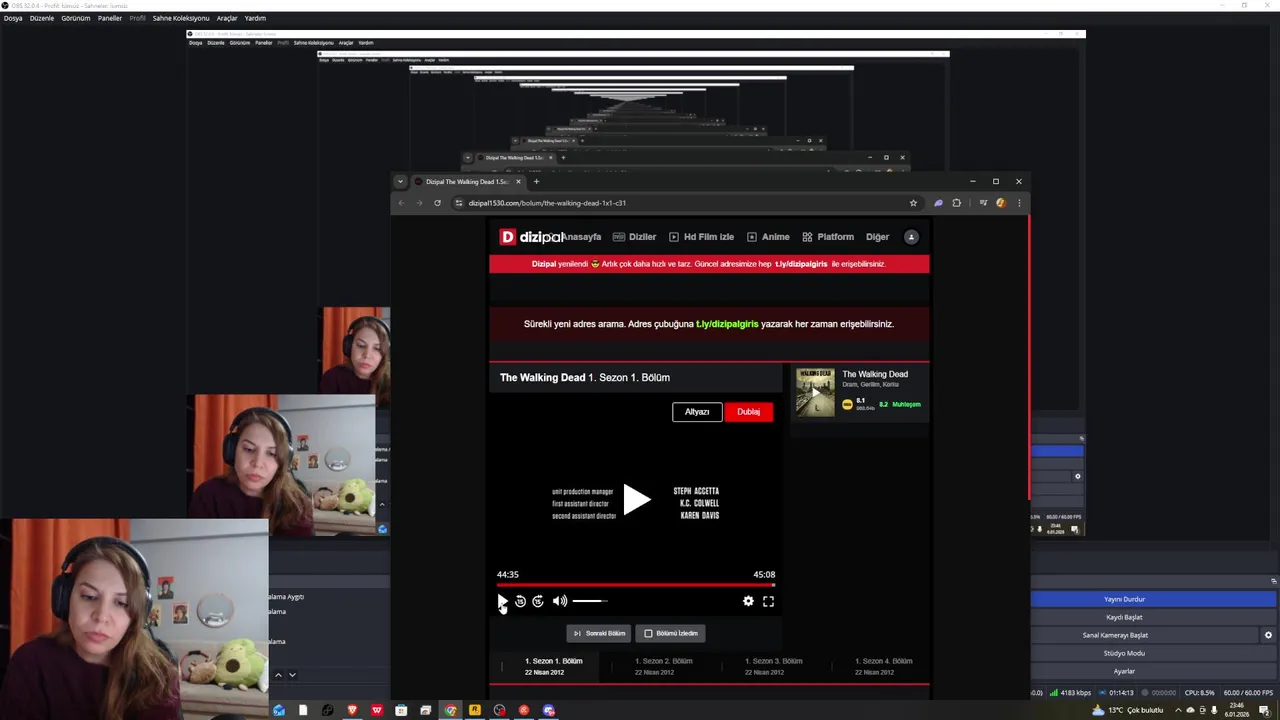
Task: Open Brave browser from the taskbar
Action: pyautogui.click(x=352, y=710)
